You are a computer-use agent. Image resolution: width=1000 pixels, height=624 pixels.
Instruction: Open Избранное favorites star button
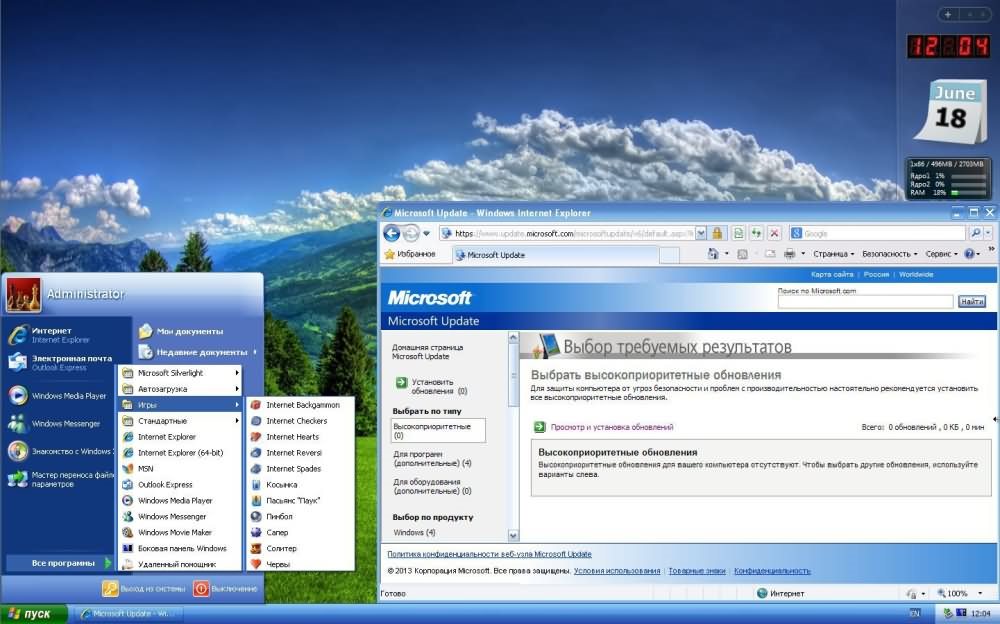pos(410,255)
